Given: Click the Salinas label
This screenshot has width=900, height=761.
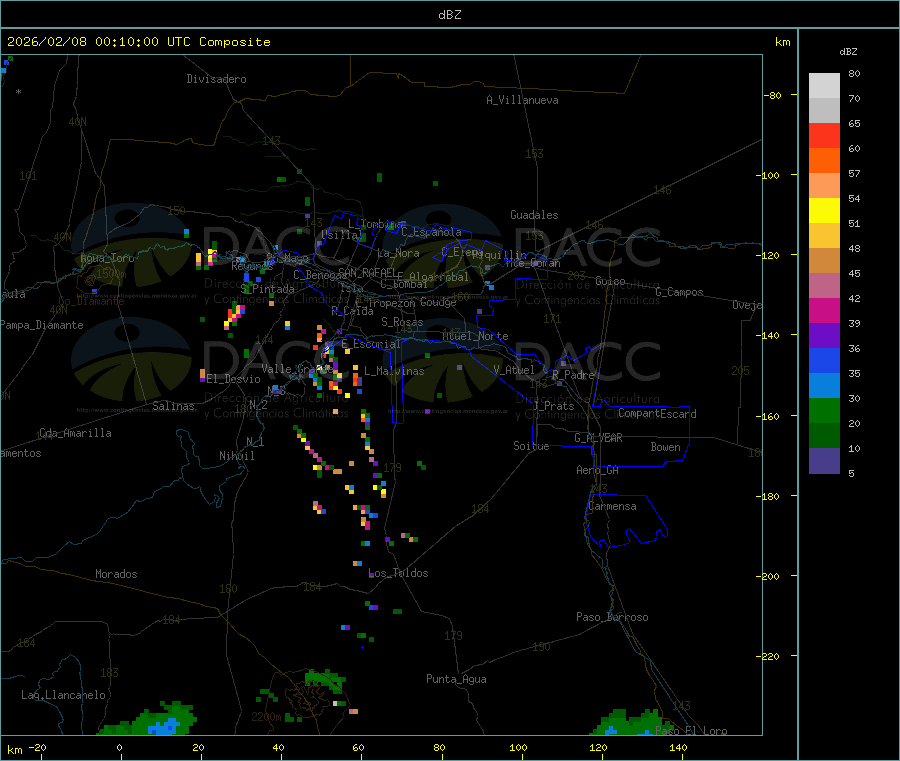Looking at the screenshot, I should 173,406.
